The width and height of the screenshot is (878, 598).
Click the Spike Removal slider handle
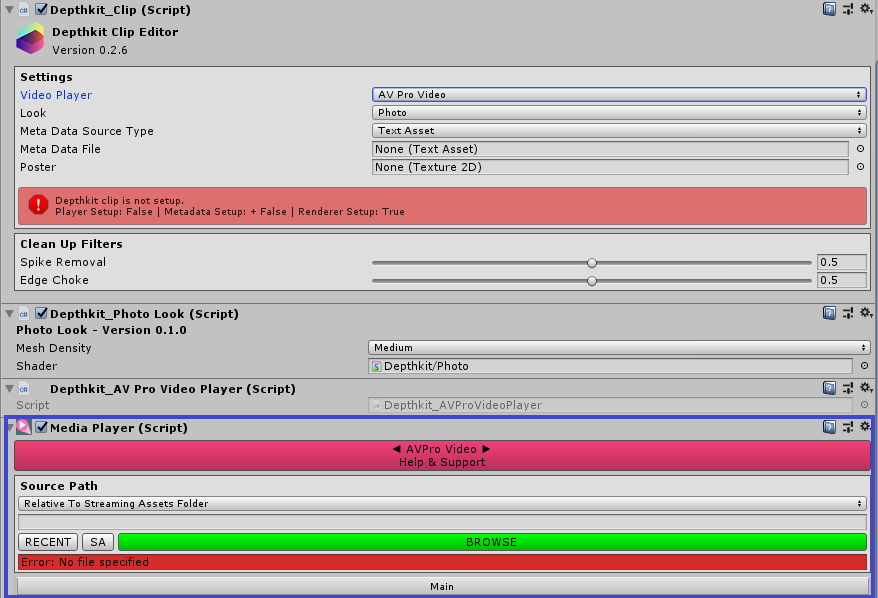(592, 263)
